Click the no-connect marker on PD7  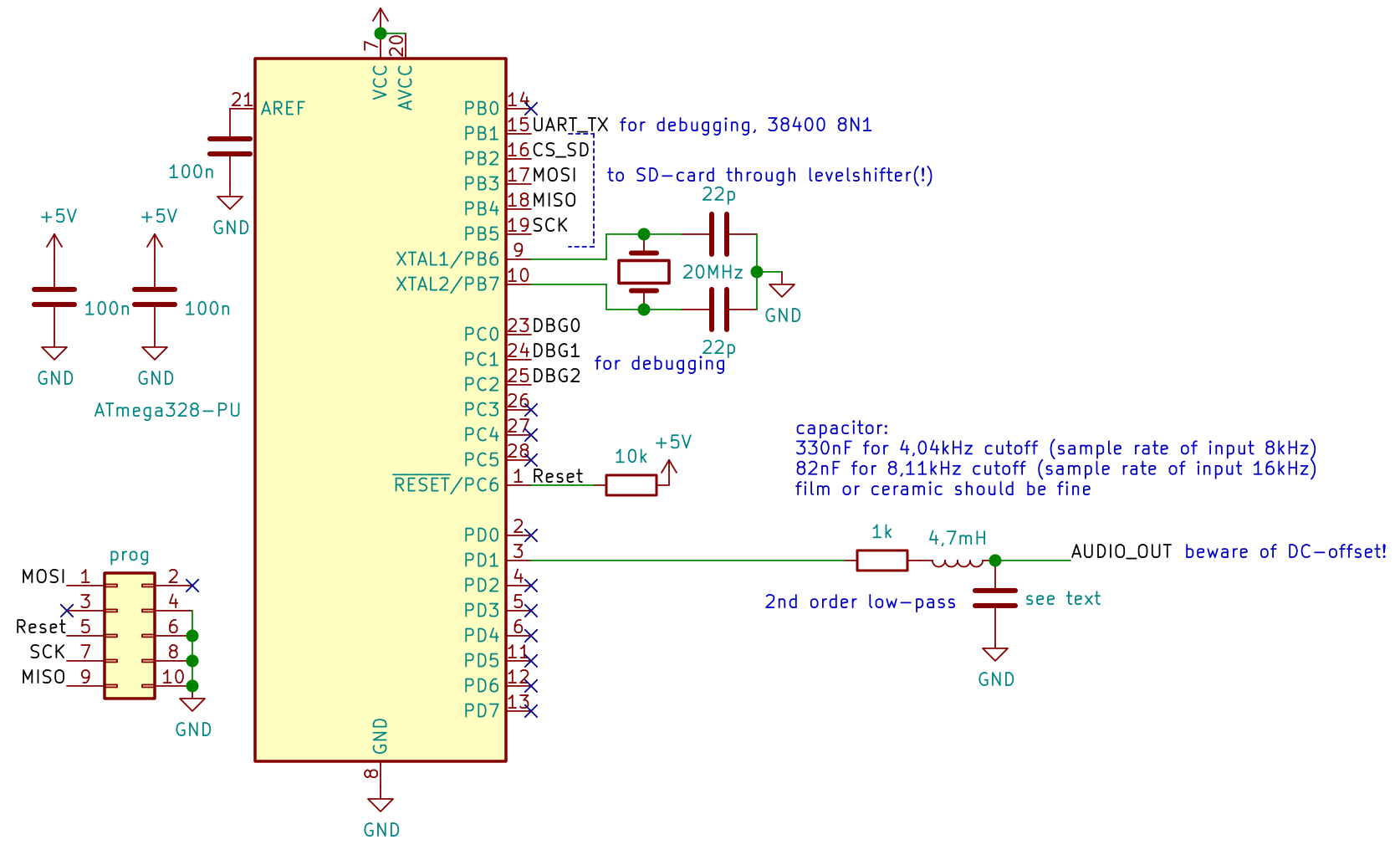530,711
